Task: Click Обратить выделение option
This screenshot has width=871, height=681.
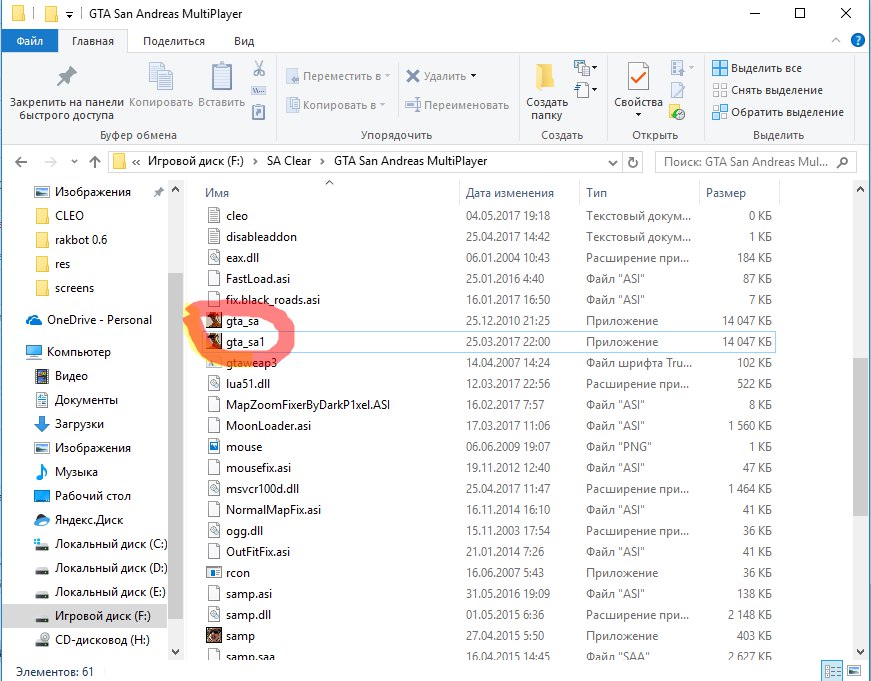Action: (778, 112)
